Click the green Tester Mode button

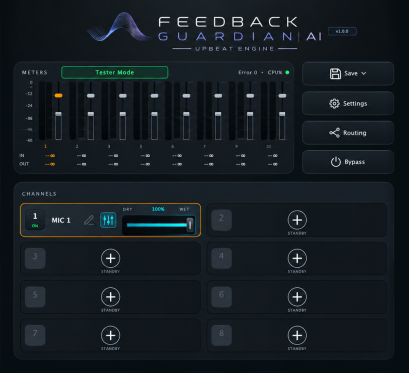pyautogui.click(x=115, y=72)
